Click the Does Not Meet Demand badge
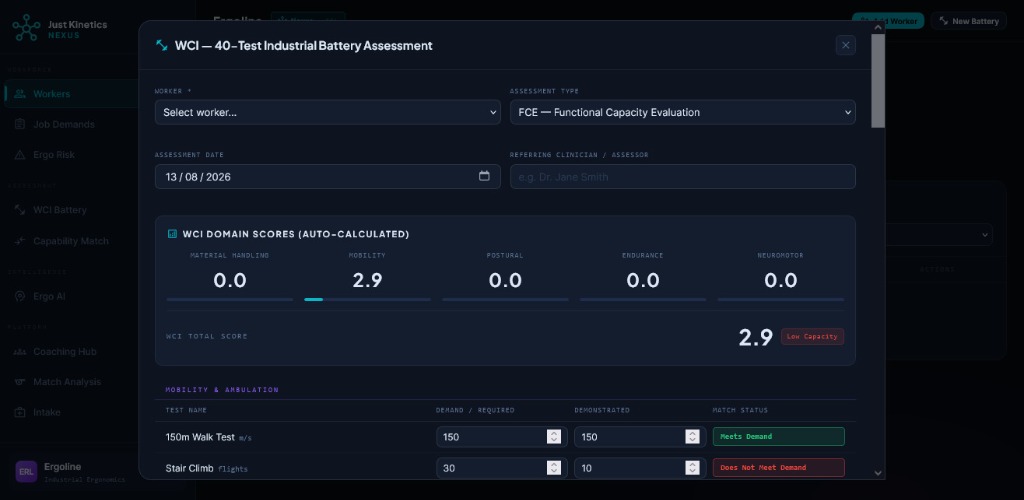This screenshot has height=500, width=1024. (x=778, y=468)
